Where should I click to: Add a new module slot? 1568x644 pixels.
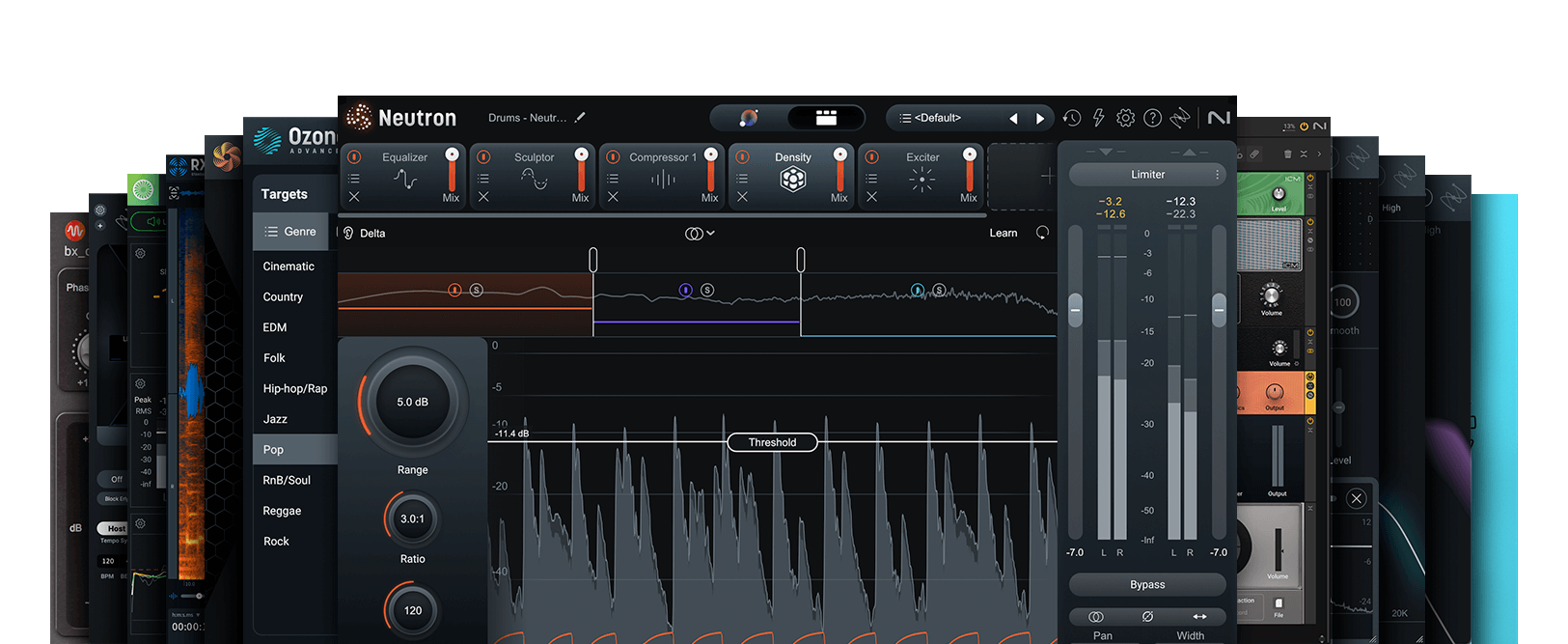1021,177
